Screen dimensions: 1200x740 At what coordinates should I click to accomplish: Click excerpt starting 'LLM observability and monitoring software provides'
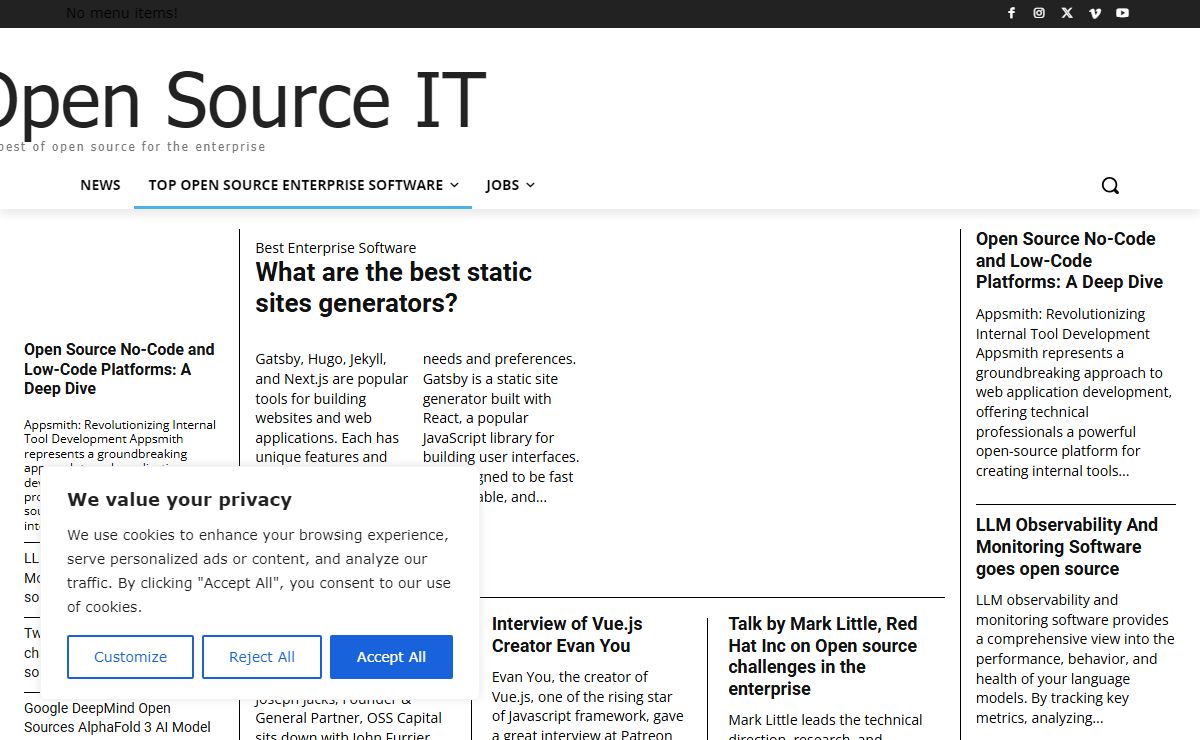[x=1075, y=659]
